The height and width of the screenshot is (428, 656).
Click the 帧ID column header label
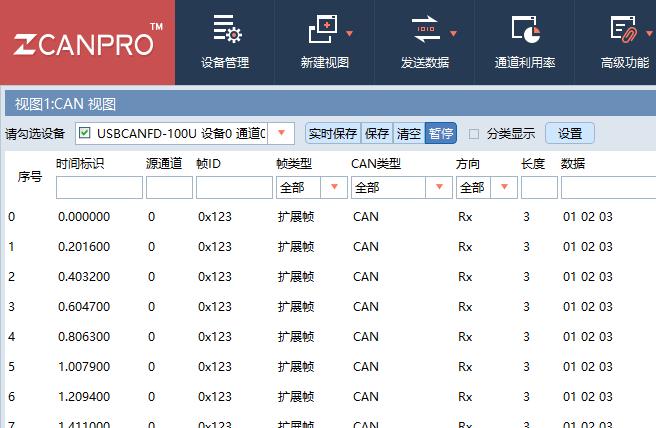pos(208,163)
